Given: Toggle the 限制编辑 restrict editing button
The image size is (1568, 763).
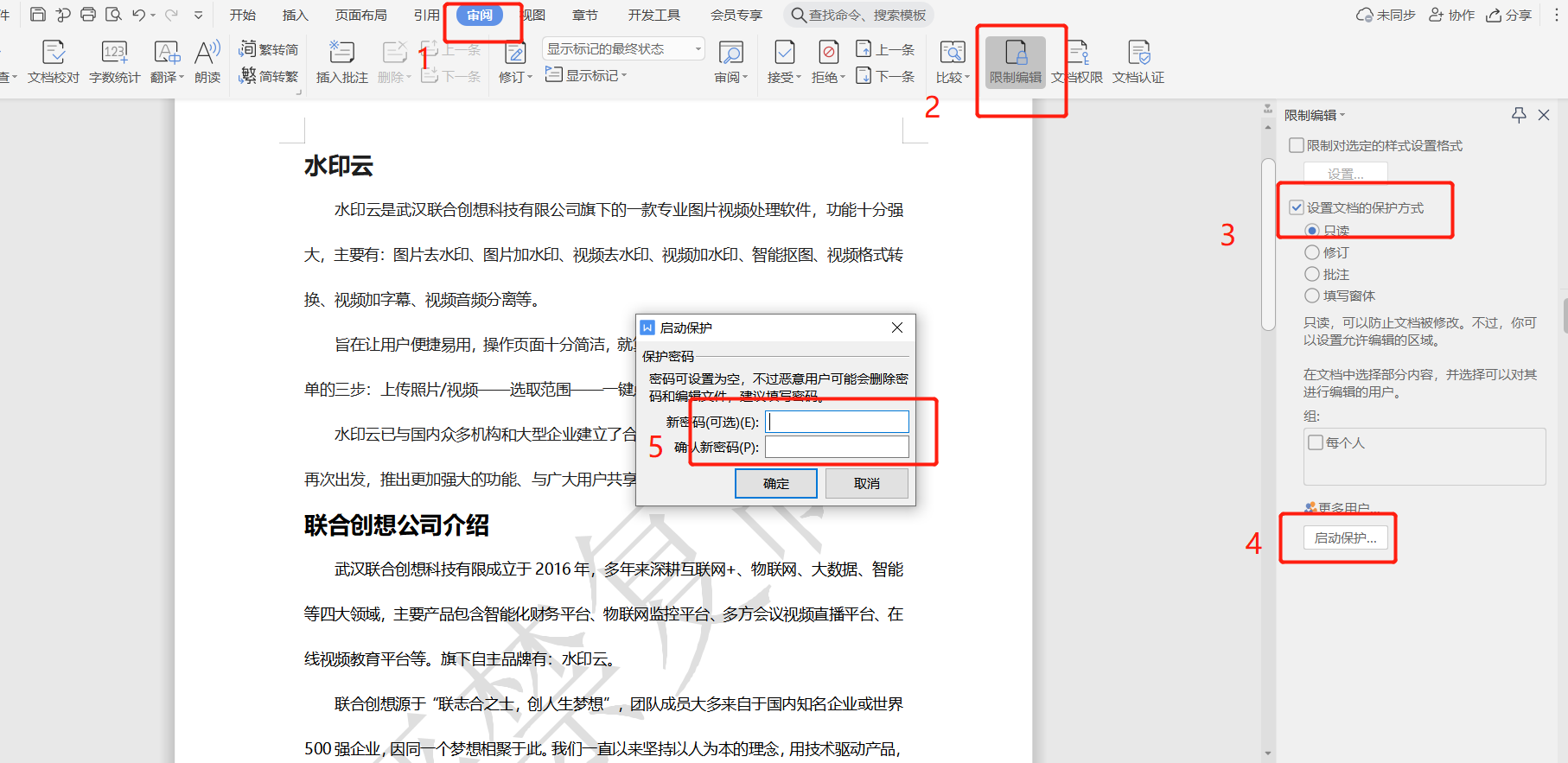Looking at the screenshot, I should 1016,61.
